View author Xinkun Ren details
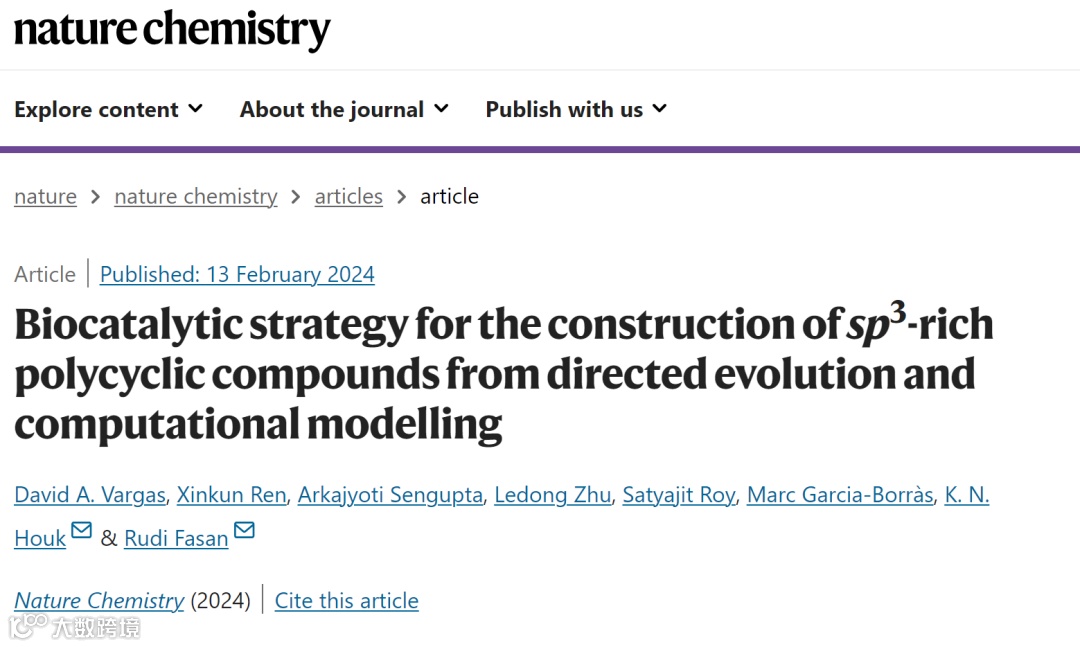Screen dimensions: 1080x647 tap(232, 495)
